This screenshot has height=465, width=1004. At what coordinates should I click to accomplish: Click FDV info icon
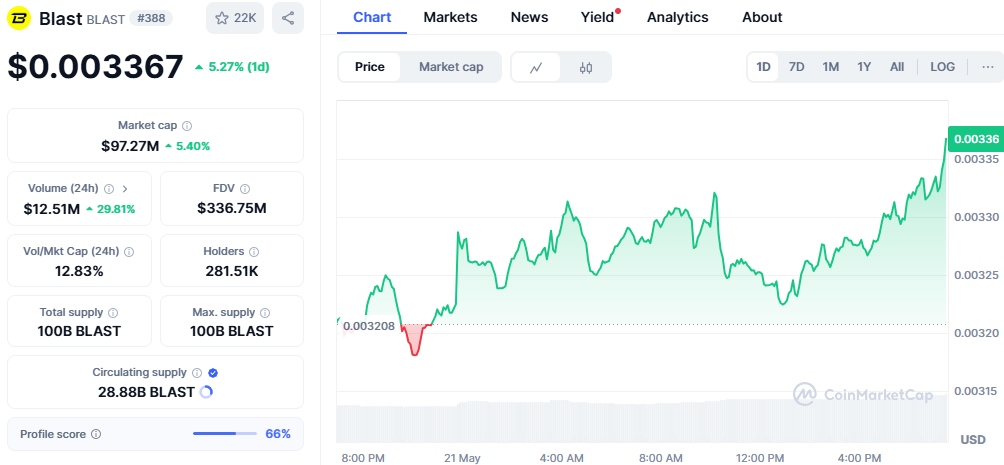245,189
